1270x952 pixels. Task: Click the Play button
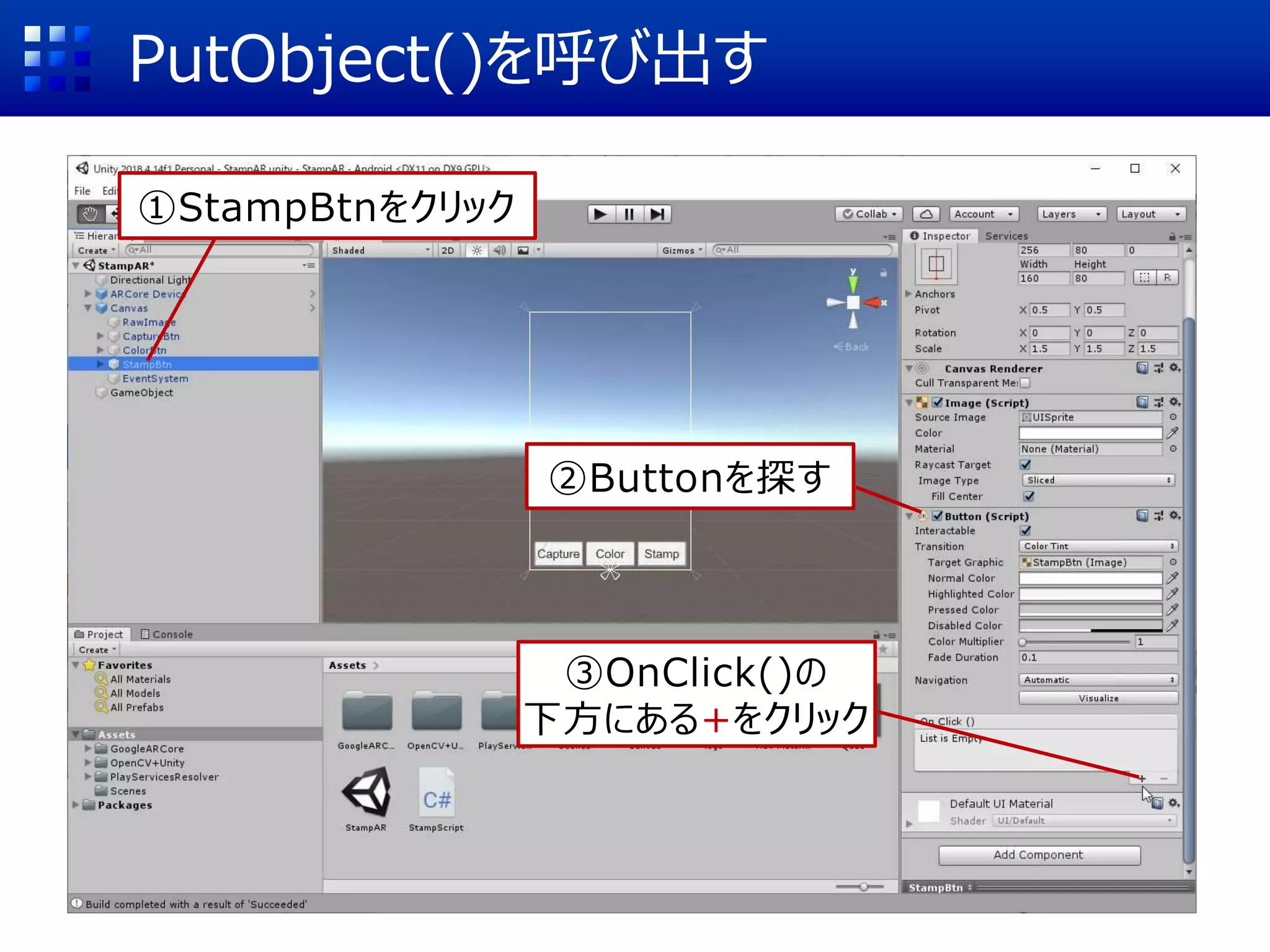click(x=600, y=214)
